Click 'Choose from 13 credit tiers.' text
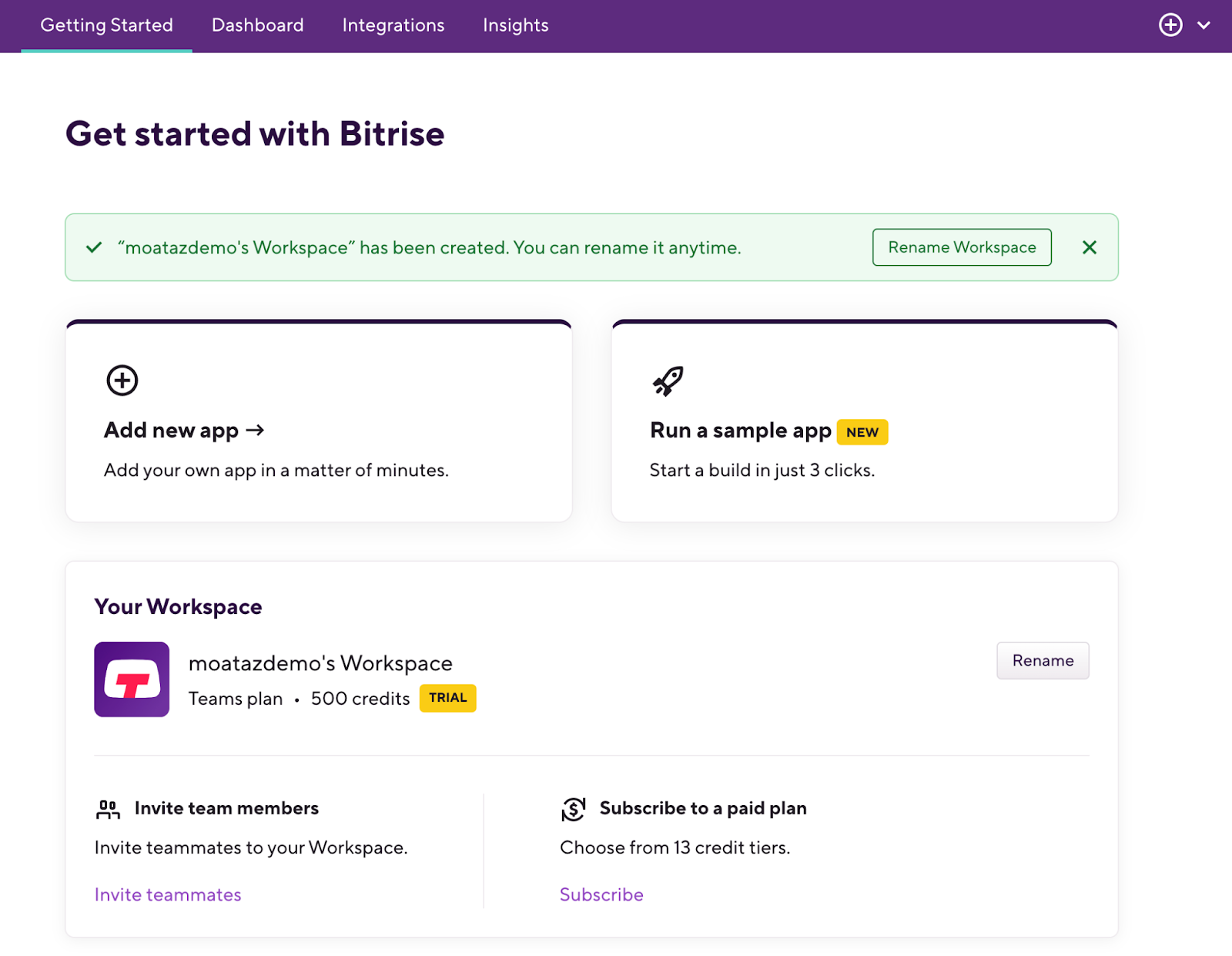The image size is (1232, 956). [x=675, y=847]
